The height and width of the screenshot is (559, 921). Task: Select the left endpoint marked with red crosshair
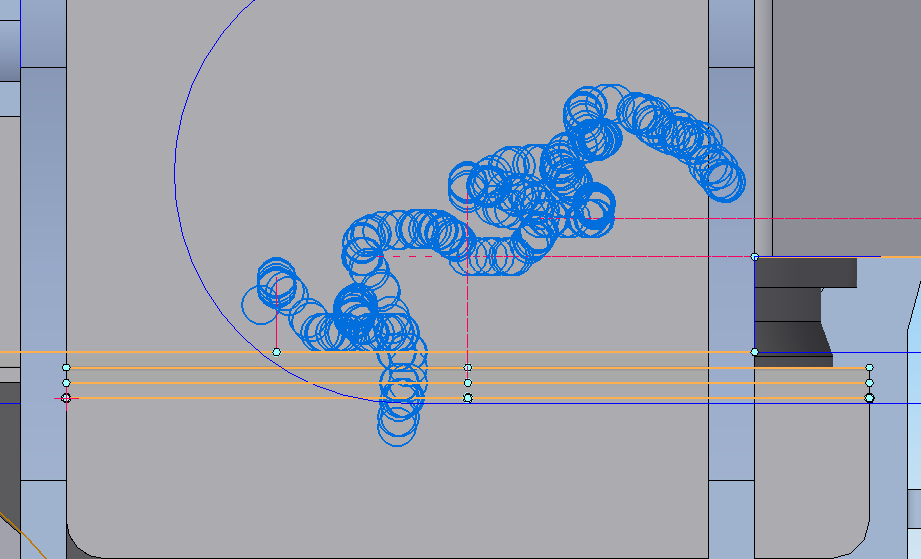click(66, 398)
